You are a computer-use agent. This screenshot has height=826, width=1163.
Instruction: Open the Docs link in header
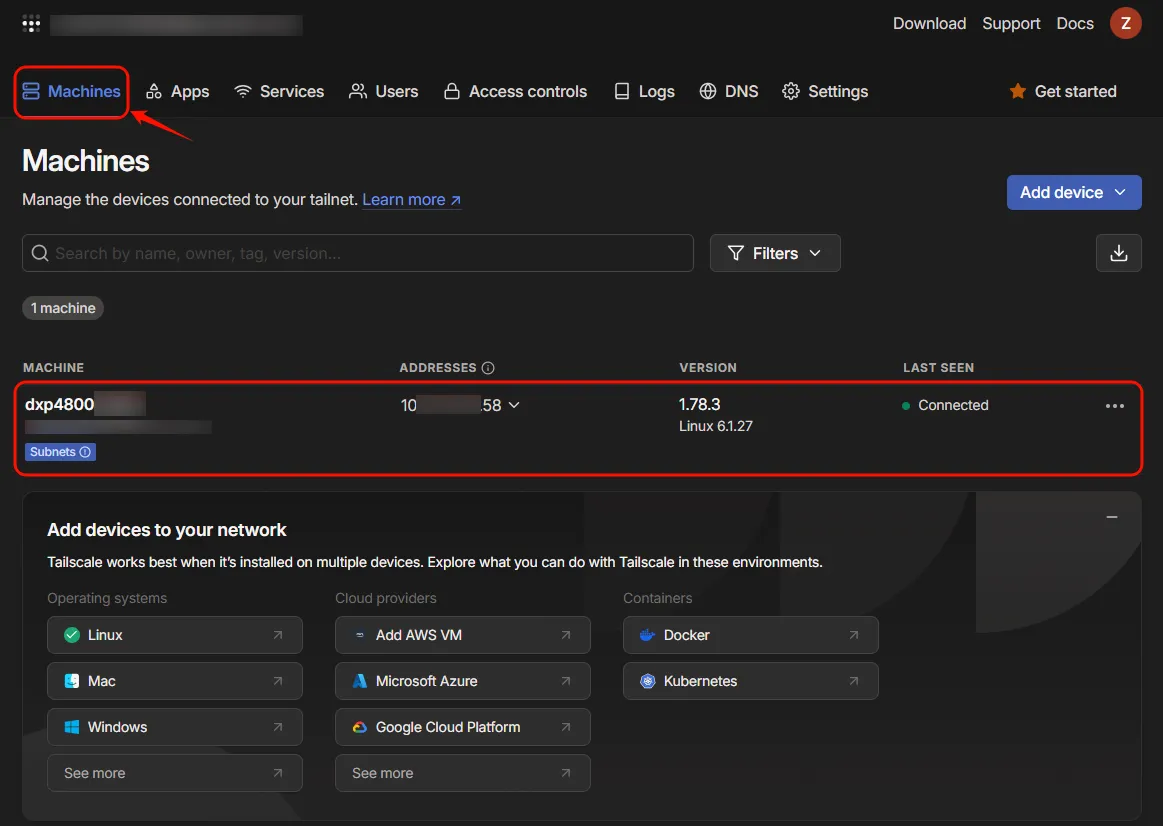tap(1074, 23)
